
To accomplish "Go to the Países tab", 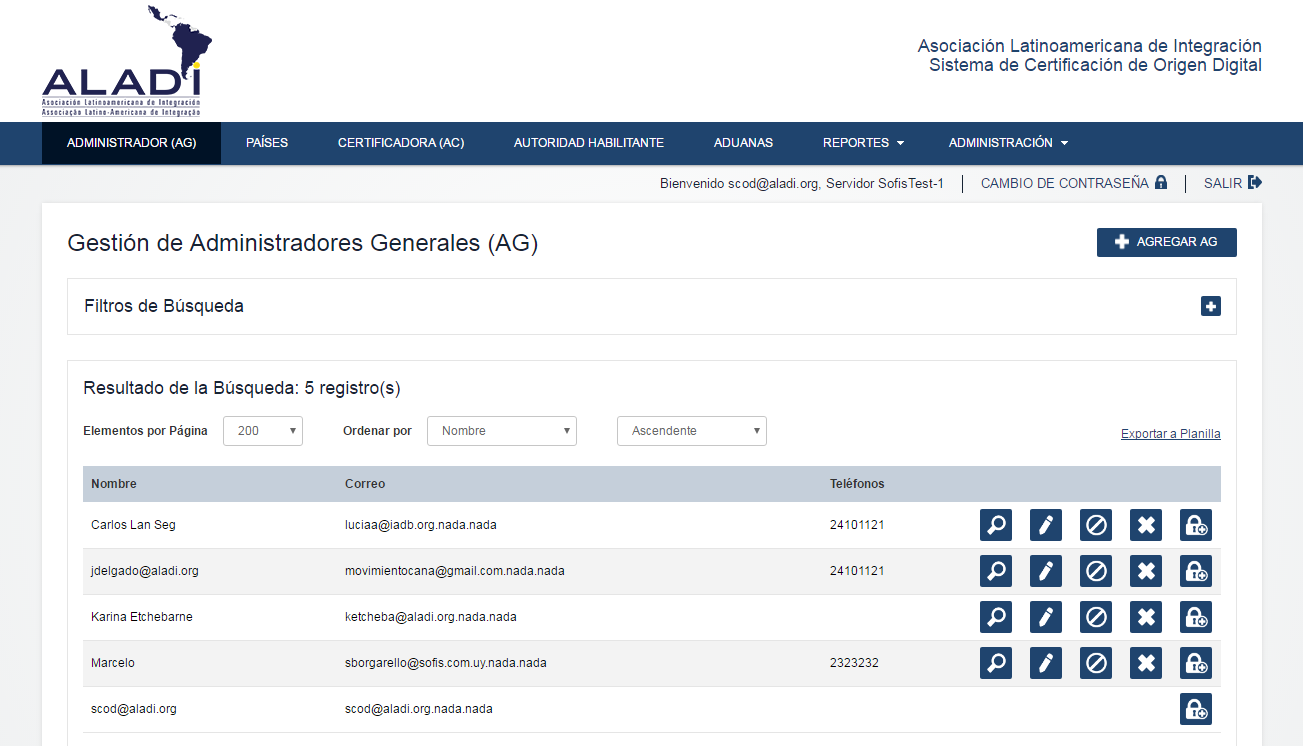I will click(x=267, y=143).
